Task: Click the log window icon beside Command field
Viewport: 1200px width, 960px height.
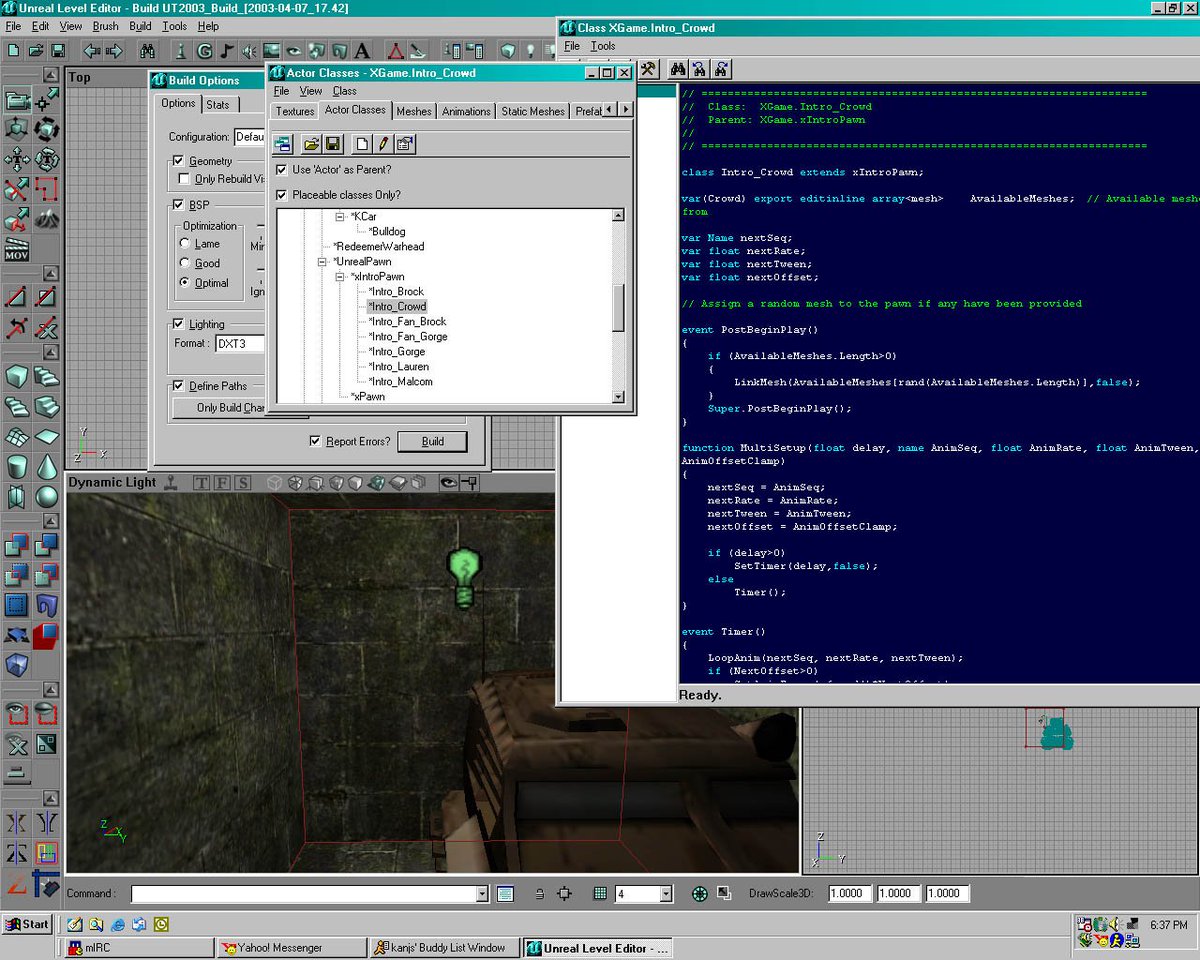Action: (x=505, y=893)
